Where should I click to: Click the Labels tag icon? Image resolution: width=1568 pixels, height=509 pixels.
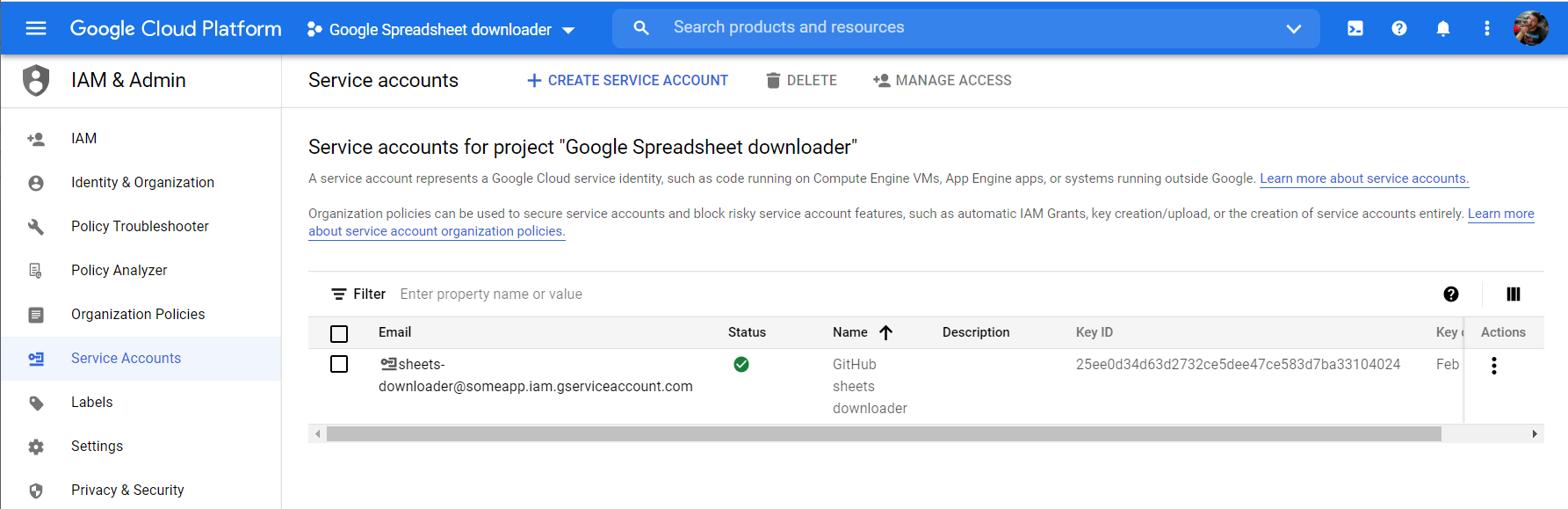(x=36, y=403)
